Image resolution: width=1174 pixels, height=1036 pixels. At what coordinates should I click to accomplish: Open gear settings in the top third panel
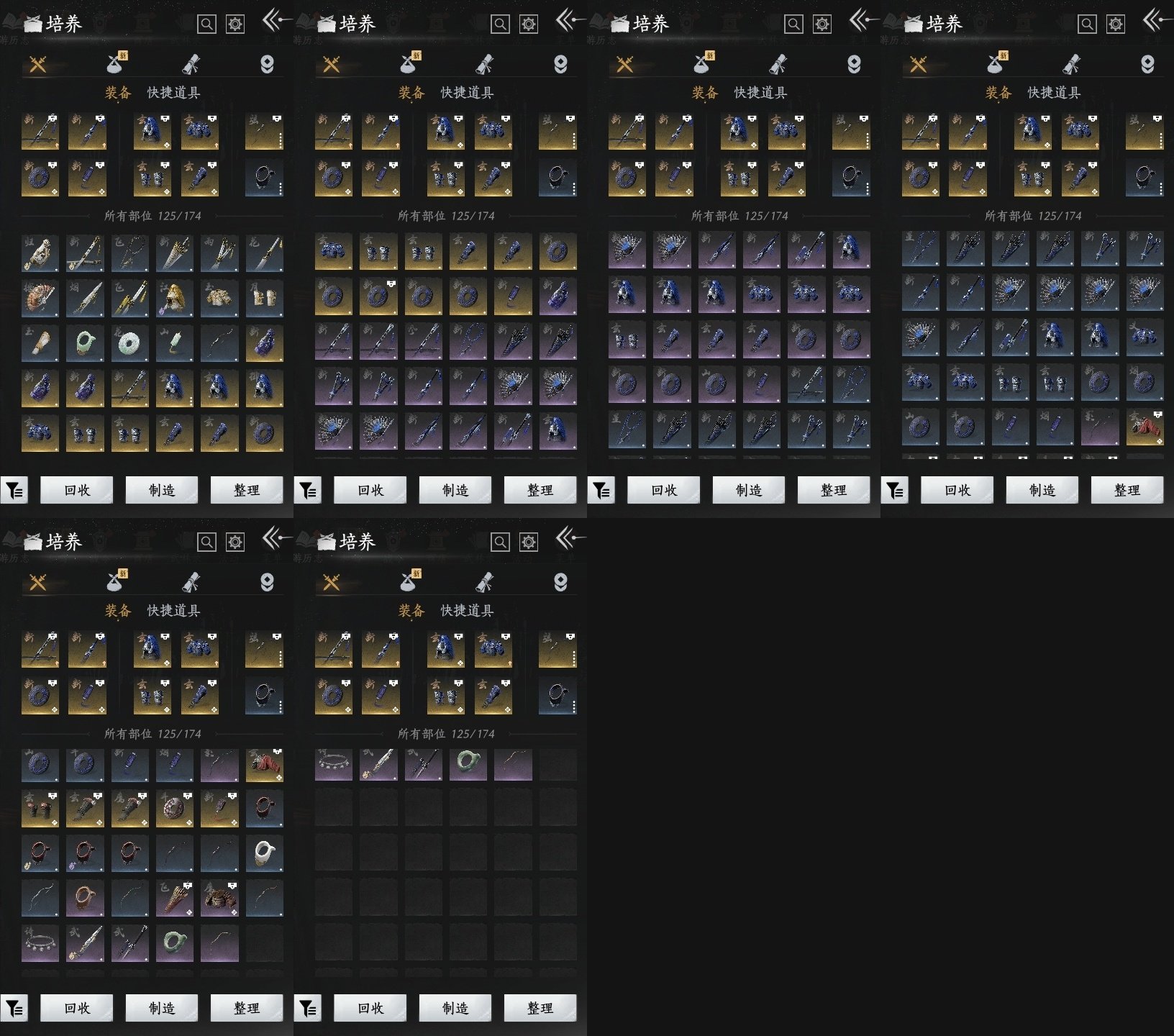[x=822, y=24]
